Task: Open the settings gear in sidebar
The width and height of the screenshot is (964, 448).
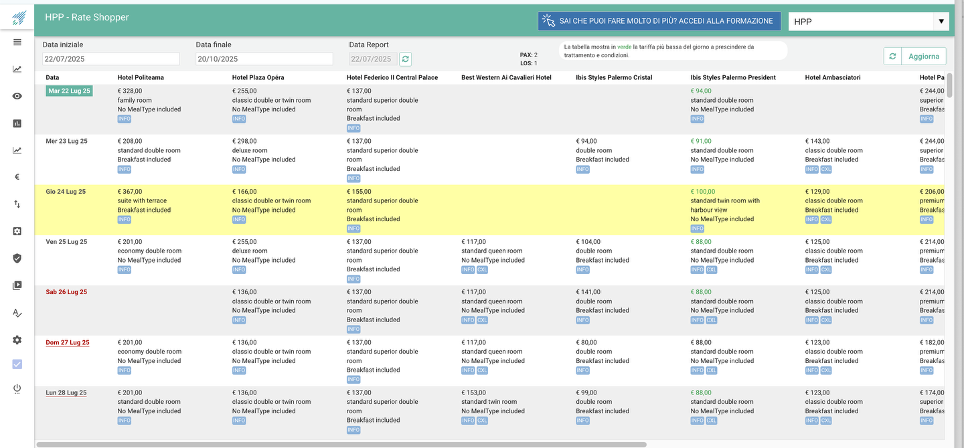Action: click(17, 339)
